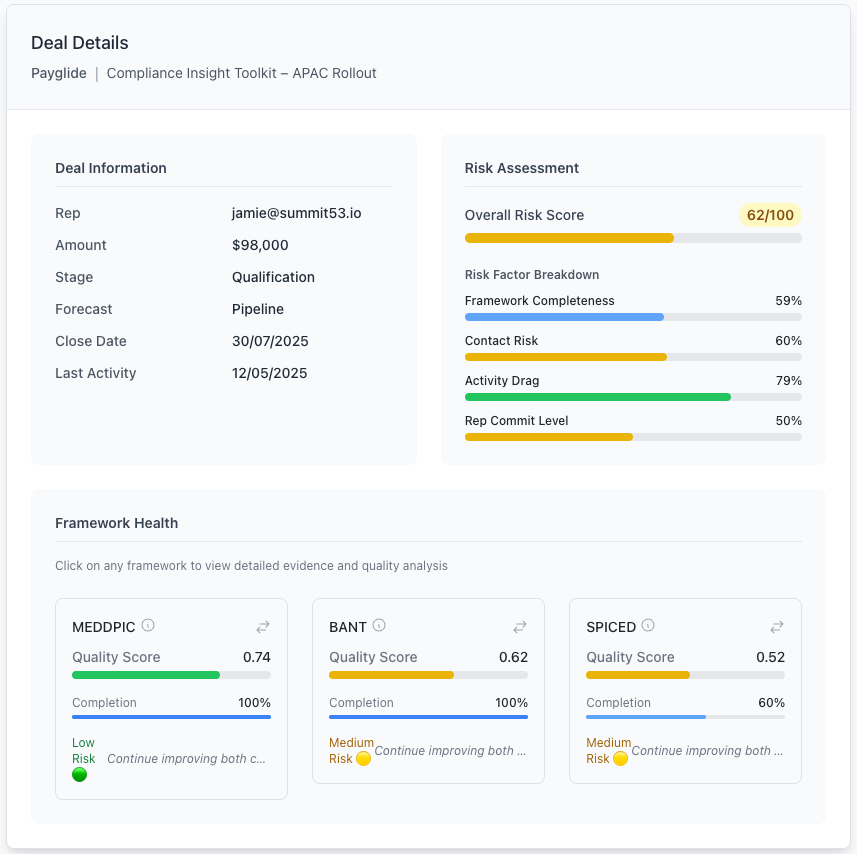The image size is (857, 854).
Task: Click the compare arrows icon on BANT card
Action: point(519,627)
